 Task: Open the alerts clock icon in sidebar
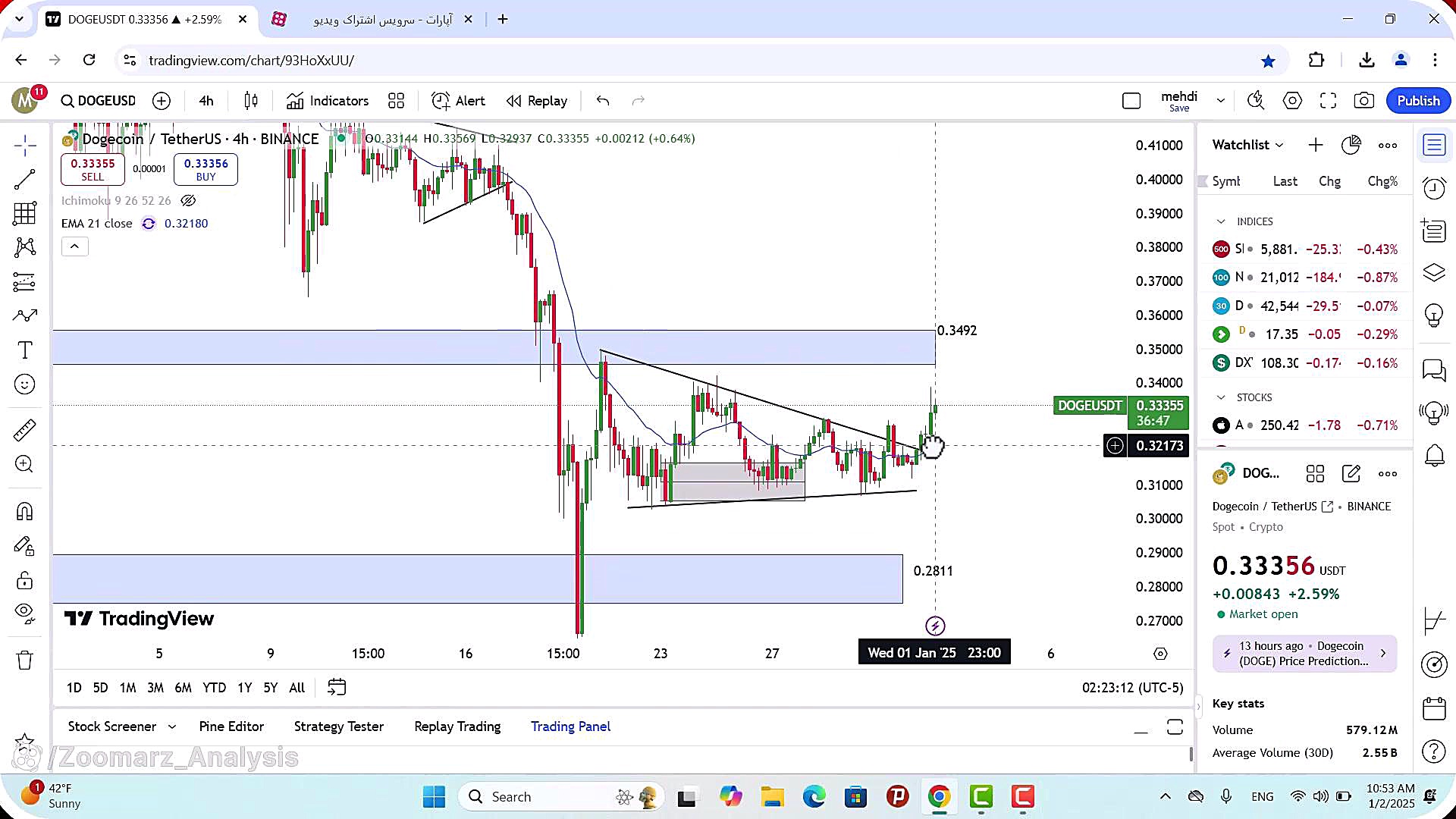pos(1434,188)
